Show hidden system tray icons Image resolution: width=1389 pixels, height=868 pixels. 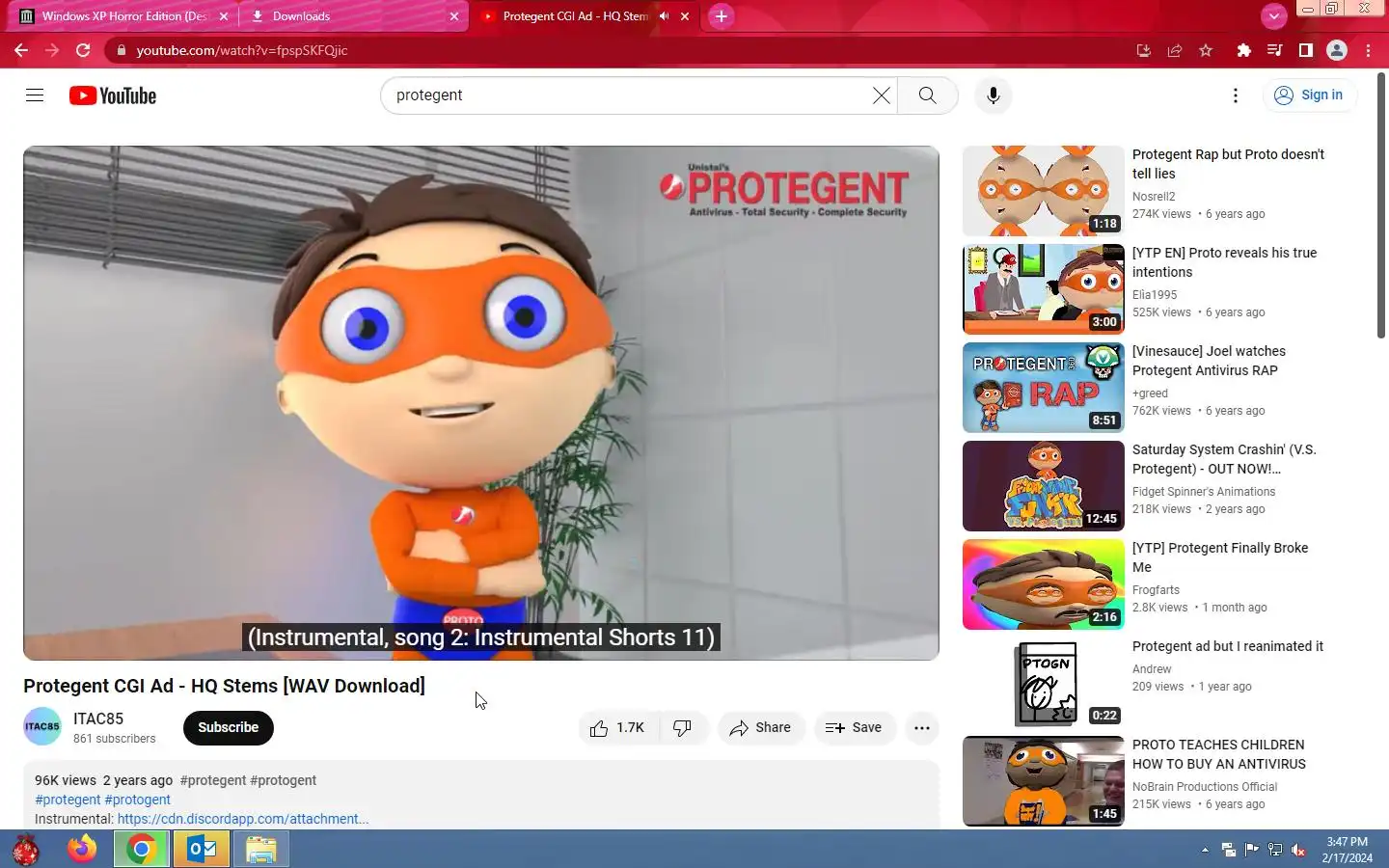[1205, 850]
